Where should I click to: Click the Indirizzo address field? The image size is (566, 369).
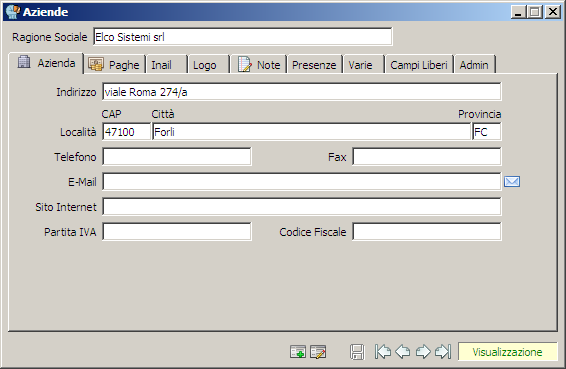tap(302, 92)
